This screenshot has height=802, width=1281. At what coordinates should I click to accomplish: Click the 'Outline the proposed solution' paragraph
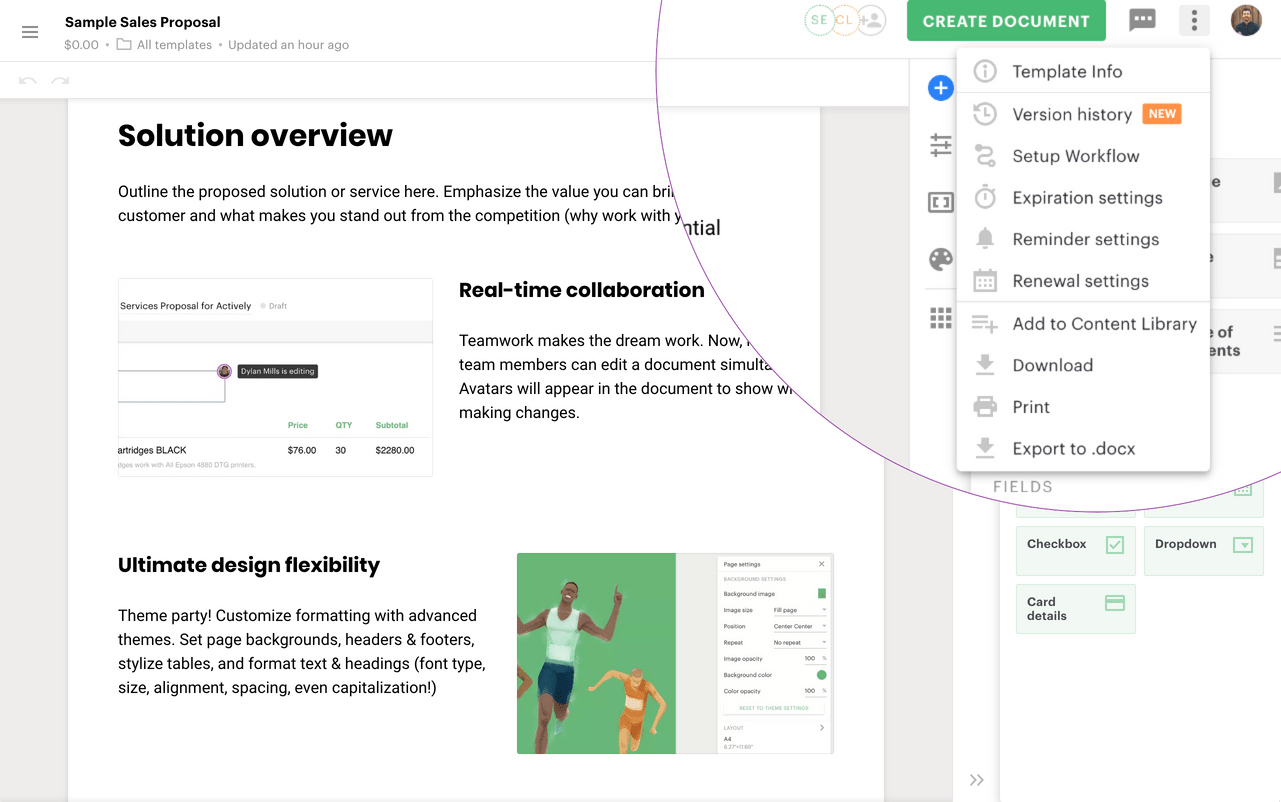click(x=400, y=204)
